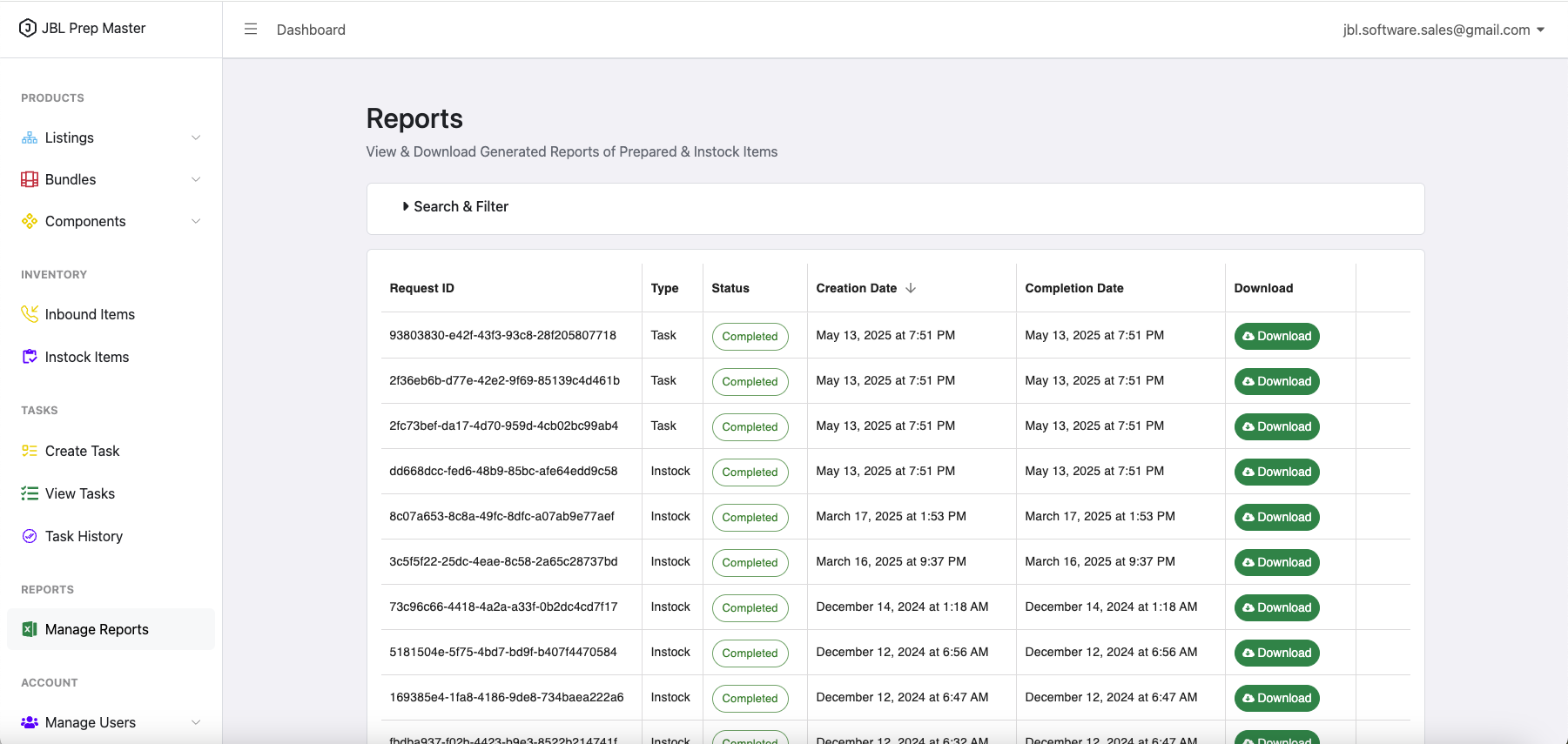Screen dimensions: 1568x744
Task: Open the jbl.software.sales@gmail.com account dropdown
Action: 1444,30
